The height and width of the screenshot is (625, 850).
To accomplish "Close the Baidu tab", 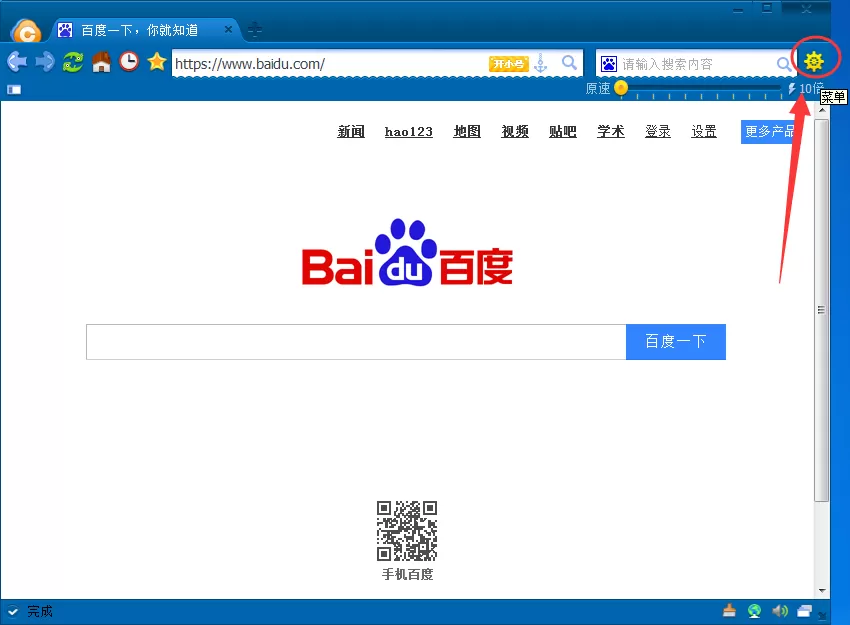I will tap(229, 29).
